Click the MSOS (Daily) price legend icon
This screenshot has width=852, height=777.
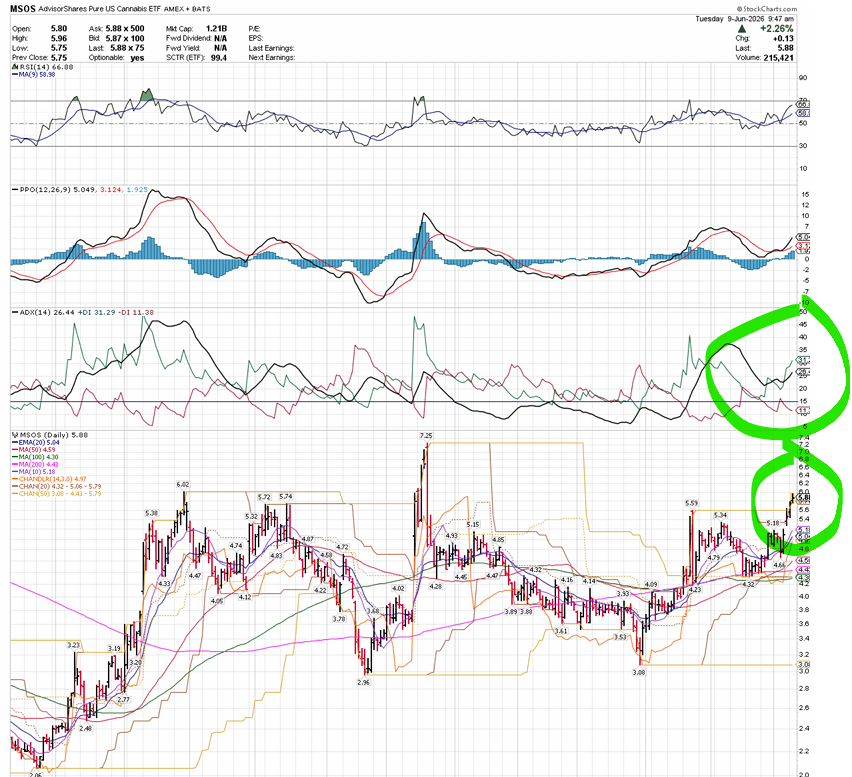[x=15, y=435]
